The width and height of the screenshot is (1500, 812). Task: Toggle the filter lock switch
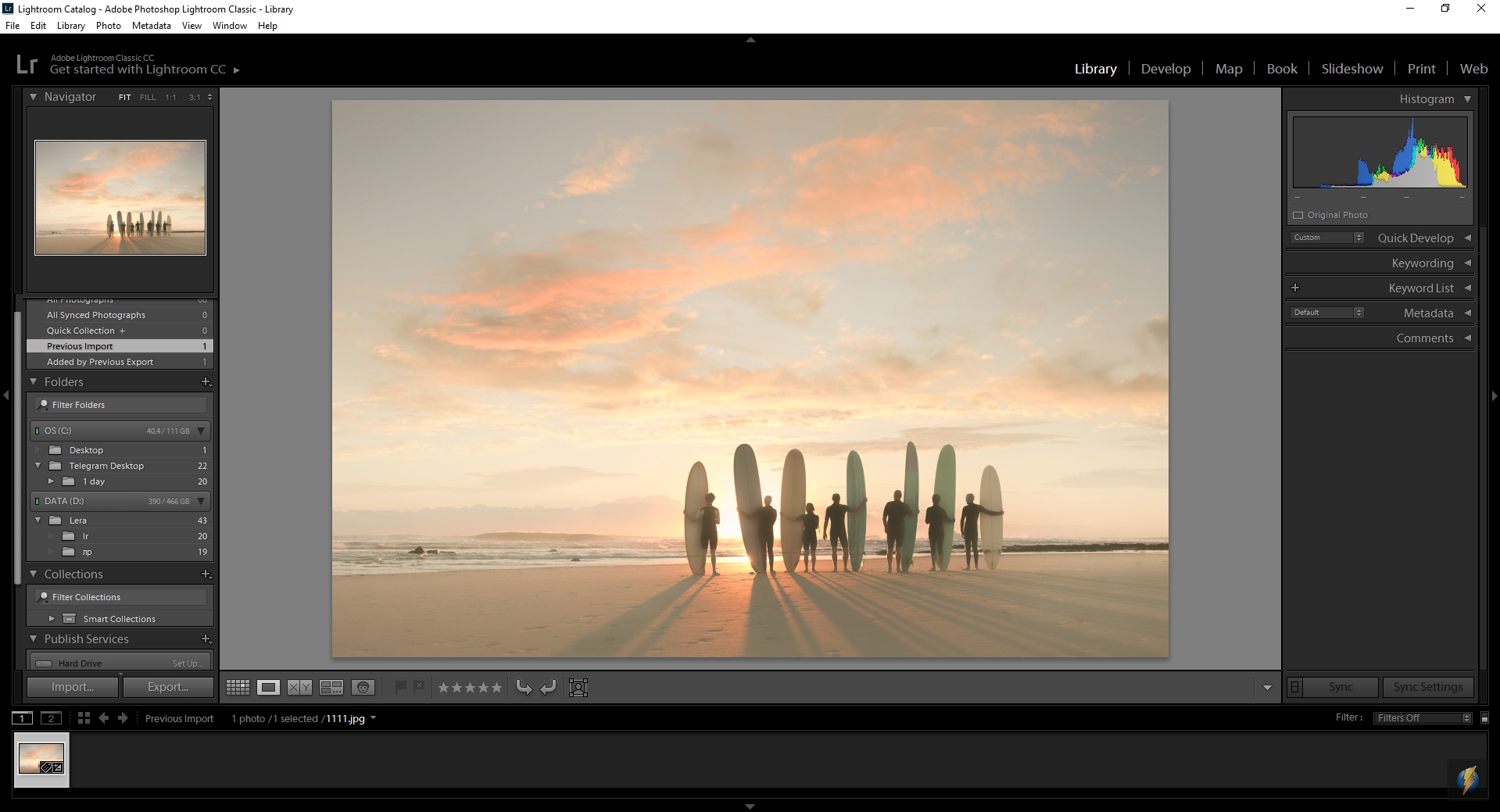point(1484,718)
